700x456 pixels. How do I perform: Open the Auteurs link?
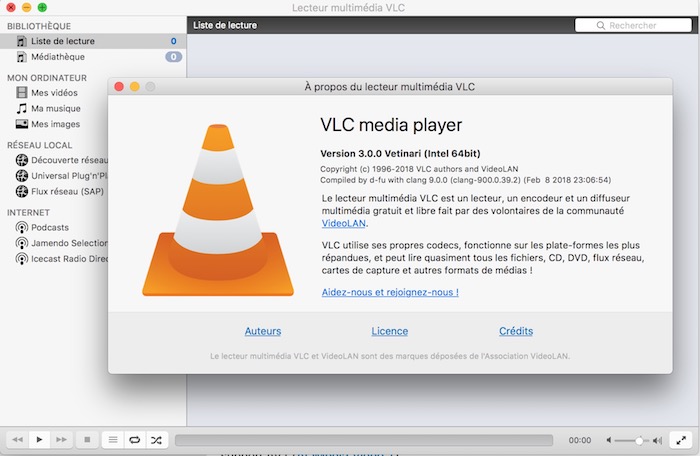pos(263,331)
